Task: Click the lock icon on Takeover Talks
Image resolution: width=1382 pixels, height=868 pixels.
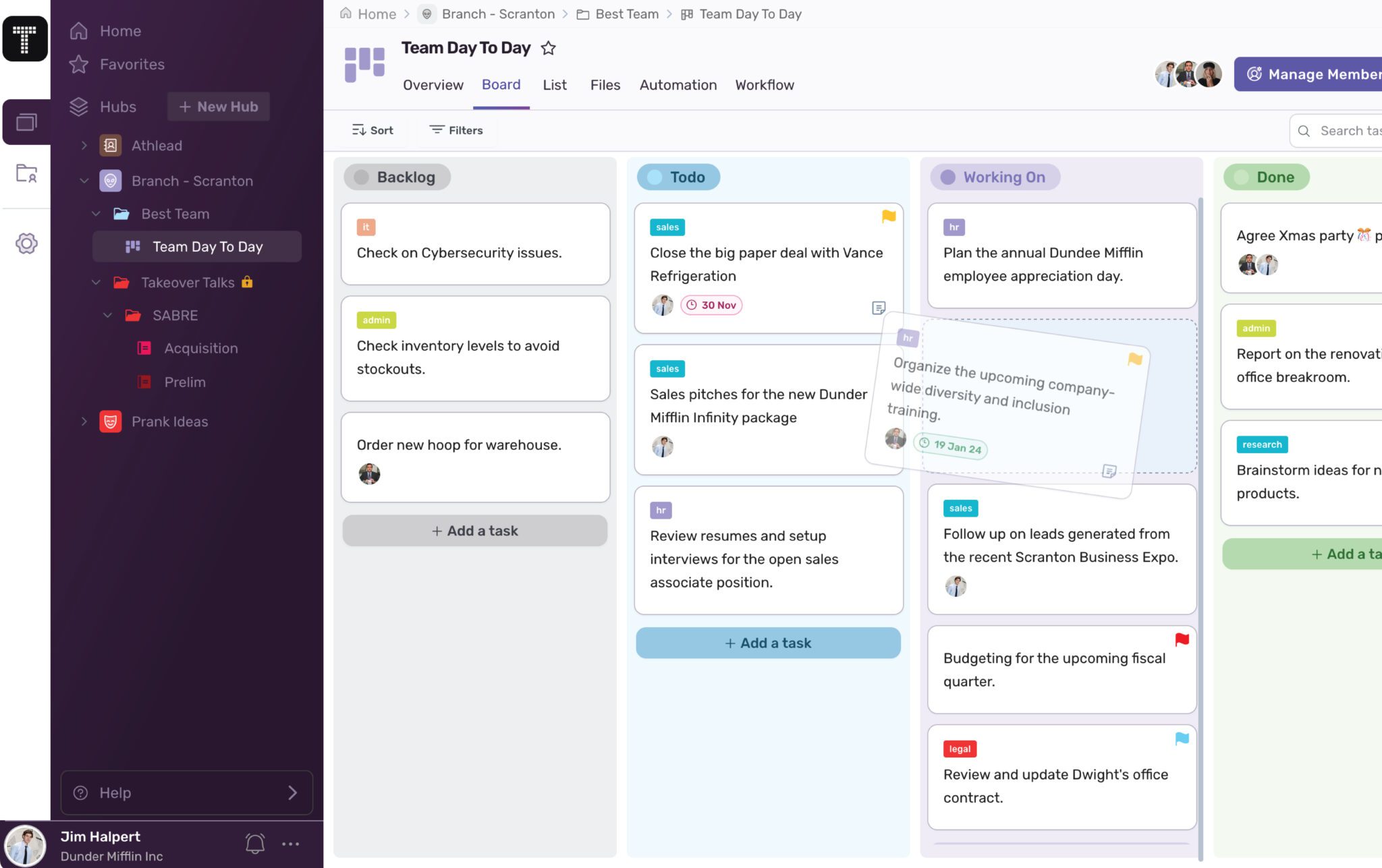Action: 247,282
